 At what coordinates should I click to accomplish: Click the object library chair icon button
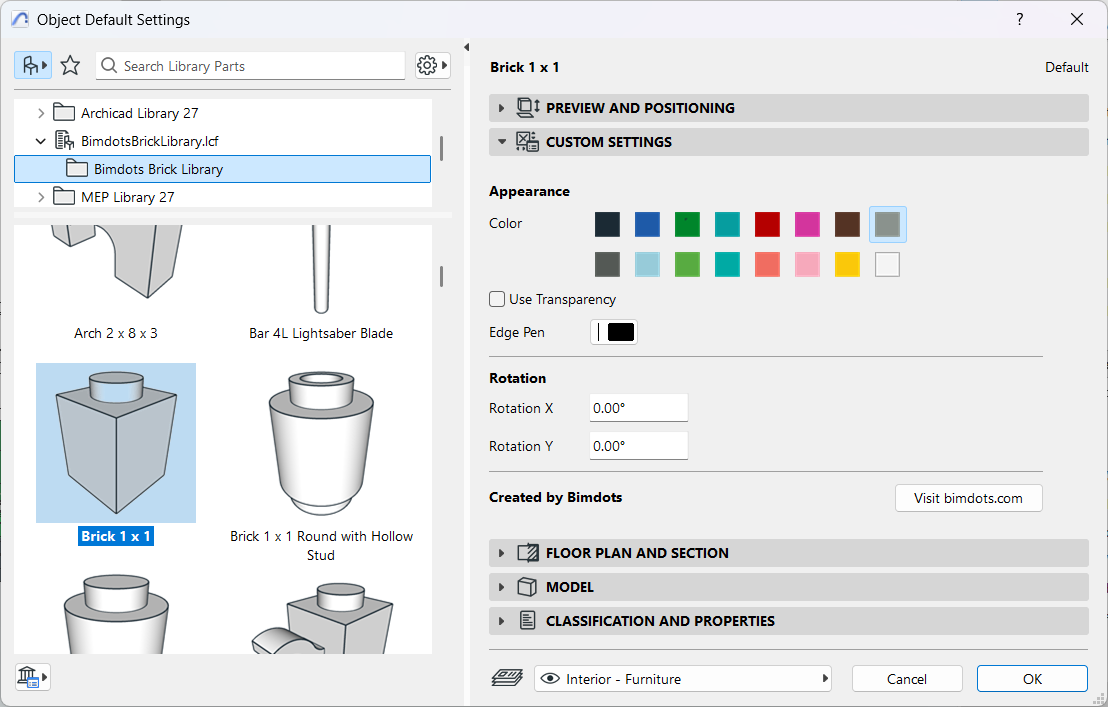pyautogui.click(x=32, y=66)
